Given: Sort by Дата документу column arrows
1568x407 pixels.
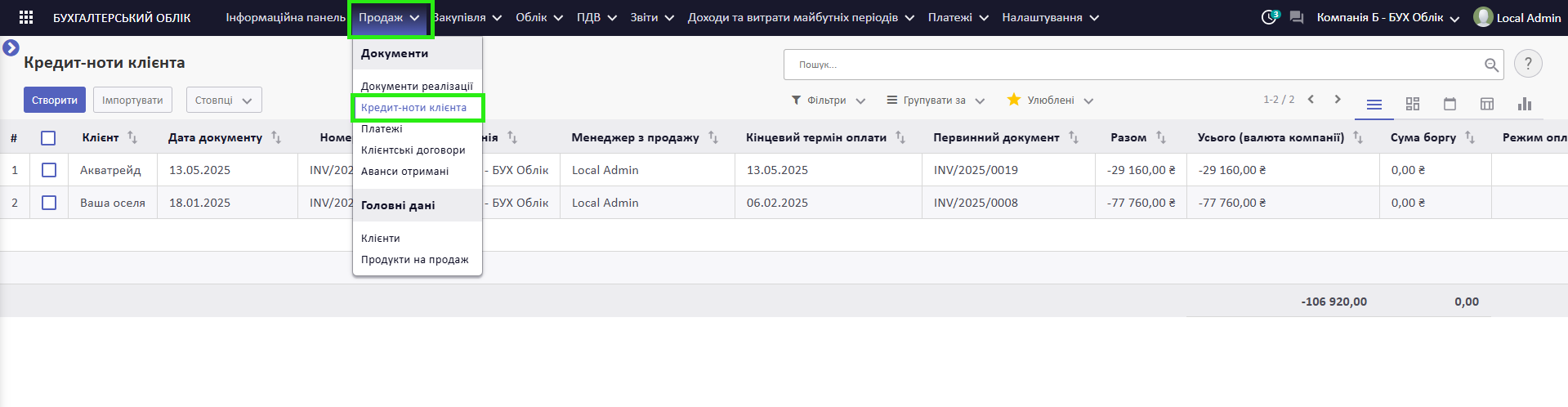Looking at the screenshot, I should [276, 137].
